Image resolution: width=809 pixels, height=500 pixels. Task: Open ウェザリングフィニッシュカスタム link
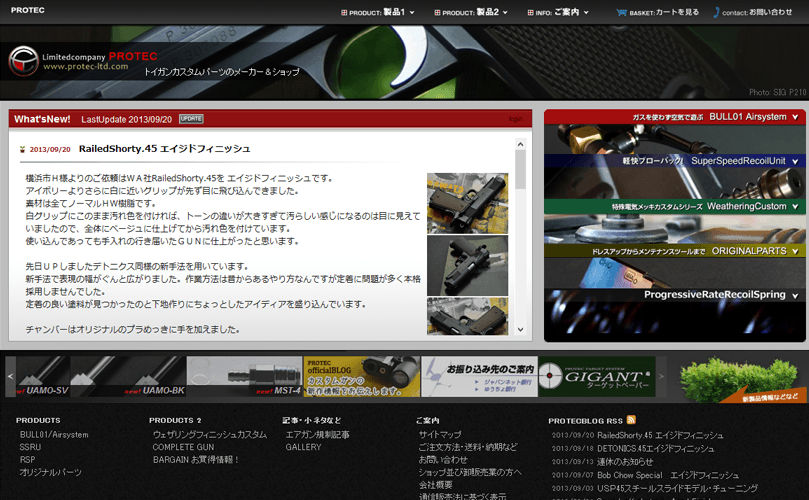click(x=210, y=435)
